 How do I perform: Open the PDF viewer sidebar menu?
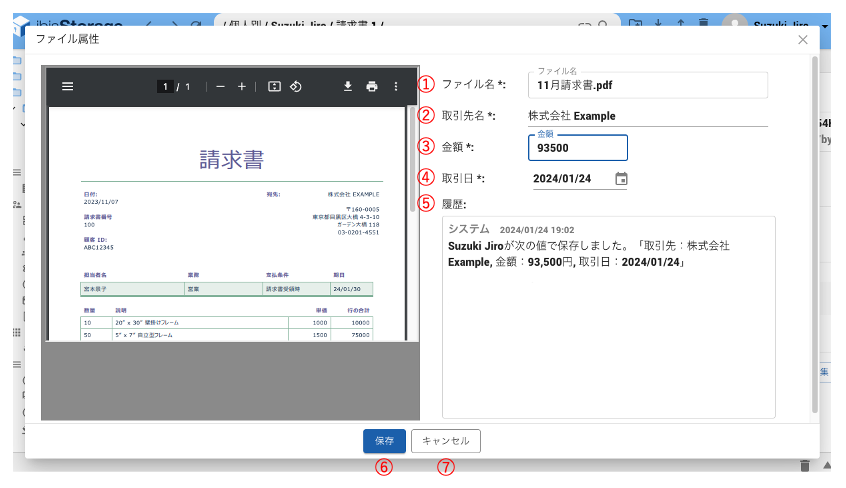68,87
